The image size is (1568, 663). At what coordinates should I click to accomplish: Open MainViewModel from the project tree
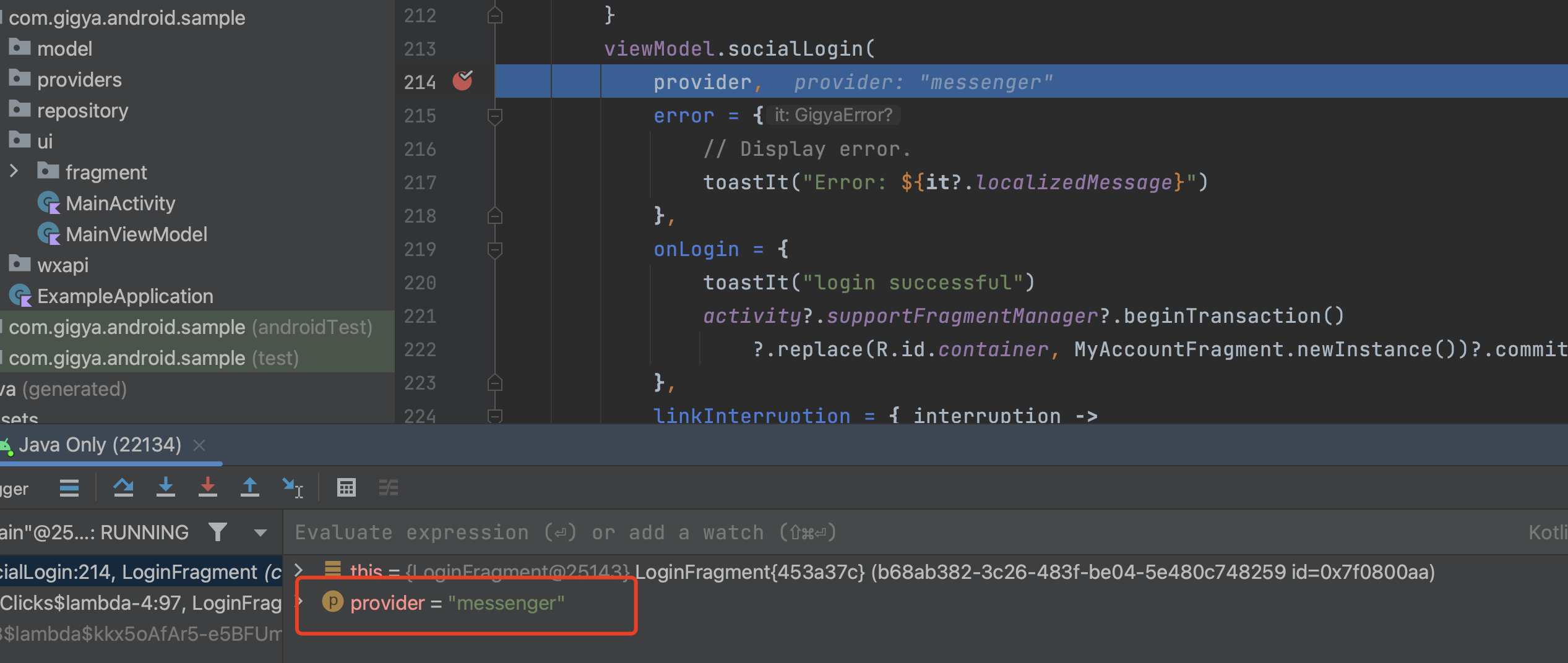coord(136,234)
